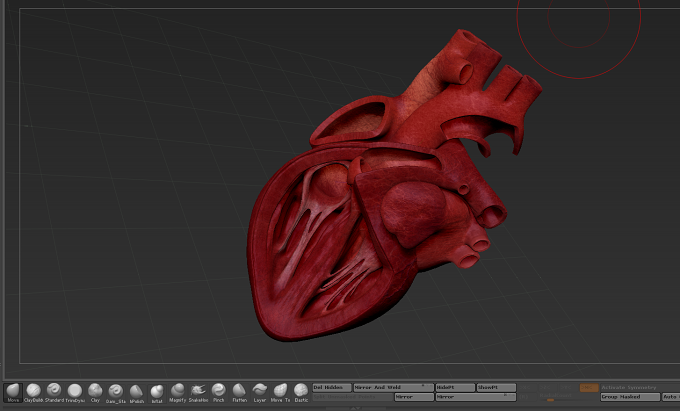Image resolution: width=680 pixels, height=411 pixels.
Task: Select the ClayBuildup brush
Action: 33,393
